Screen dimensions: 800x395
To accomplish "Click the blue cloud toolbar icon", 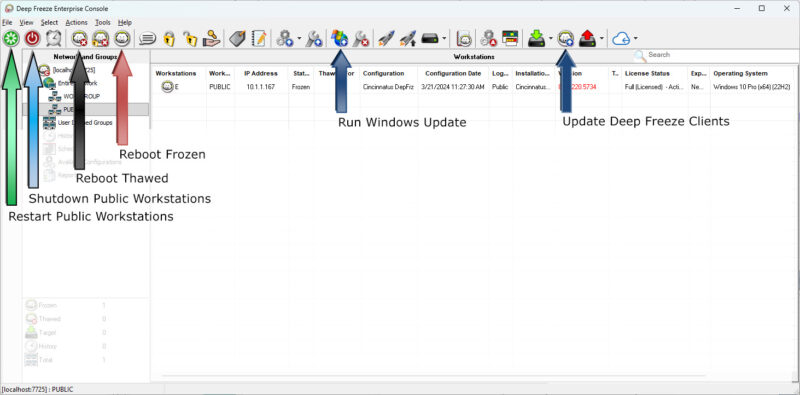I will click(621, 38).
